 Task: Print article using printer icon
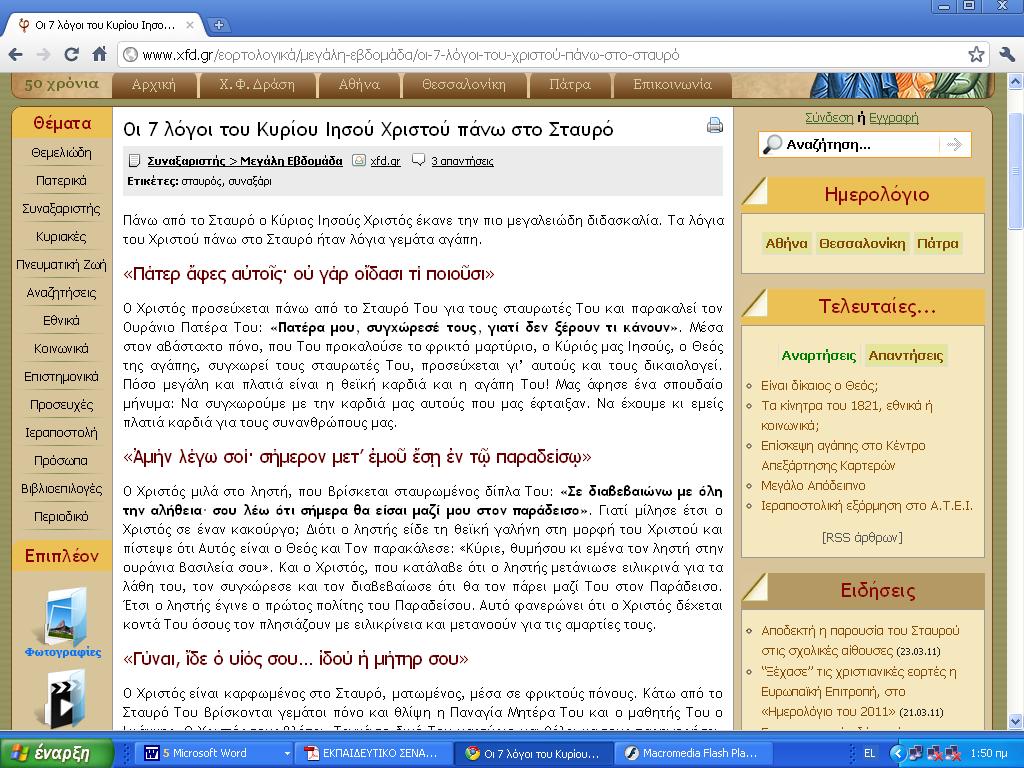point(714,125)
